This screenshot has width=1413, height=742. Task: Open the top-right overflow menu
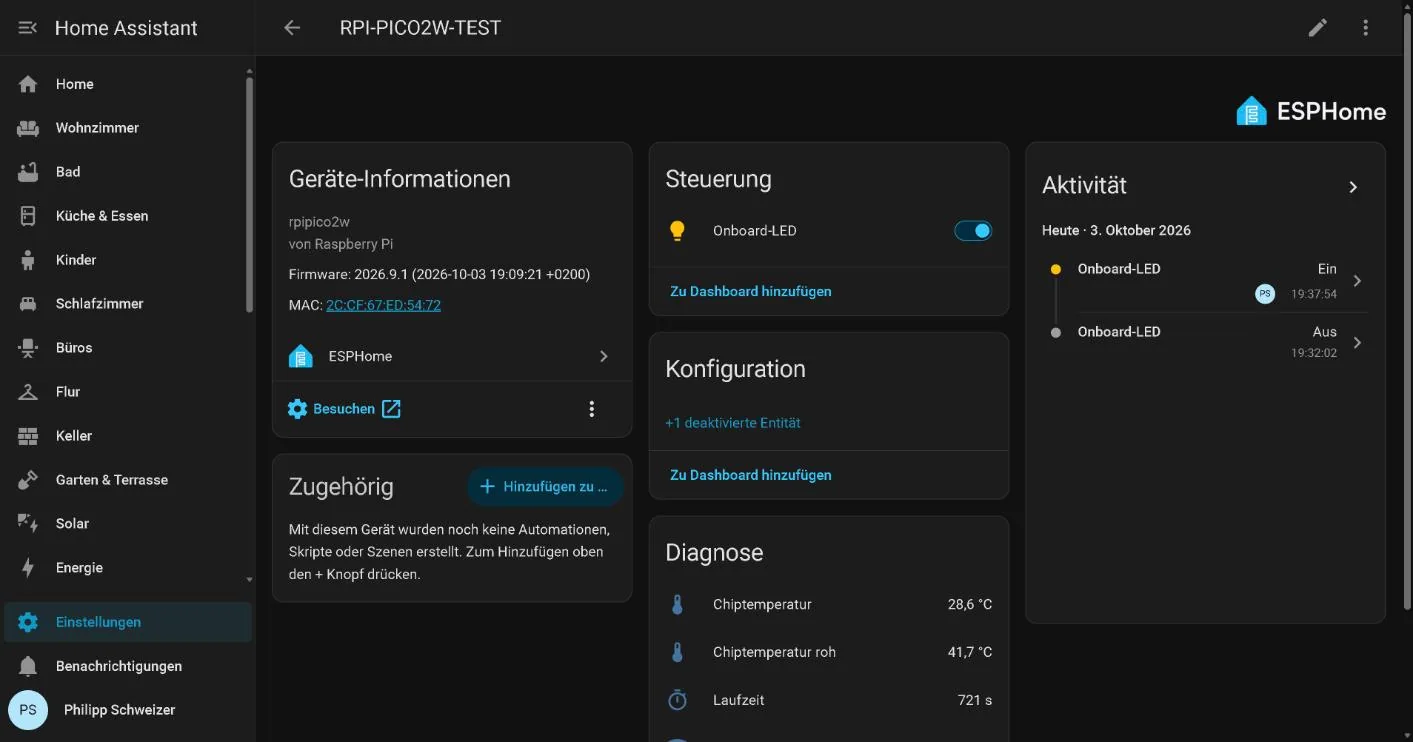(1366, 28)
